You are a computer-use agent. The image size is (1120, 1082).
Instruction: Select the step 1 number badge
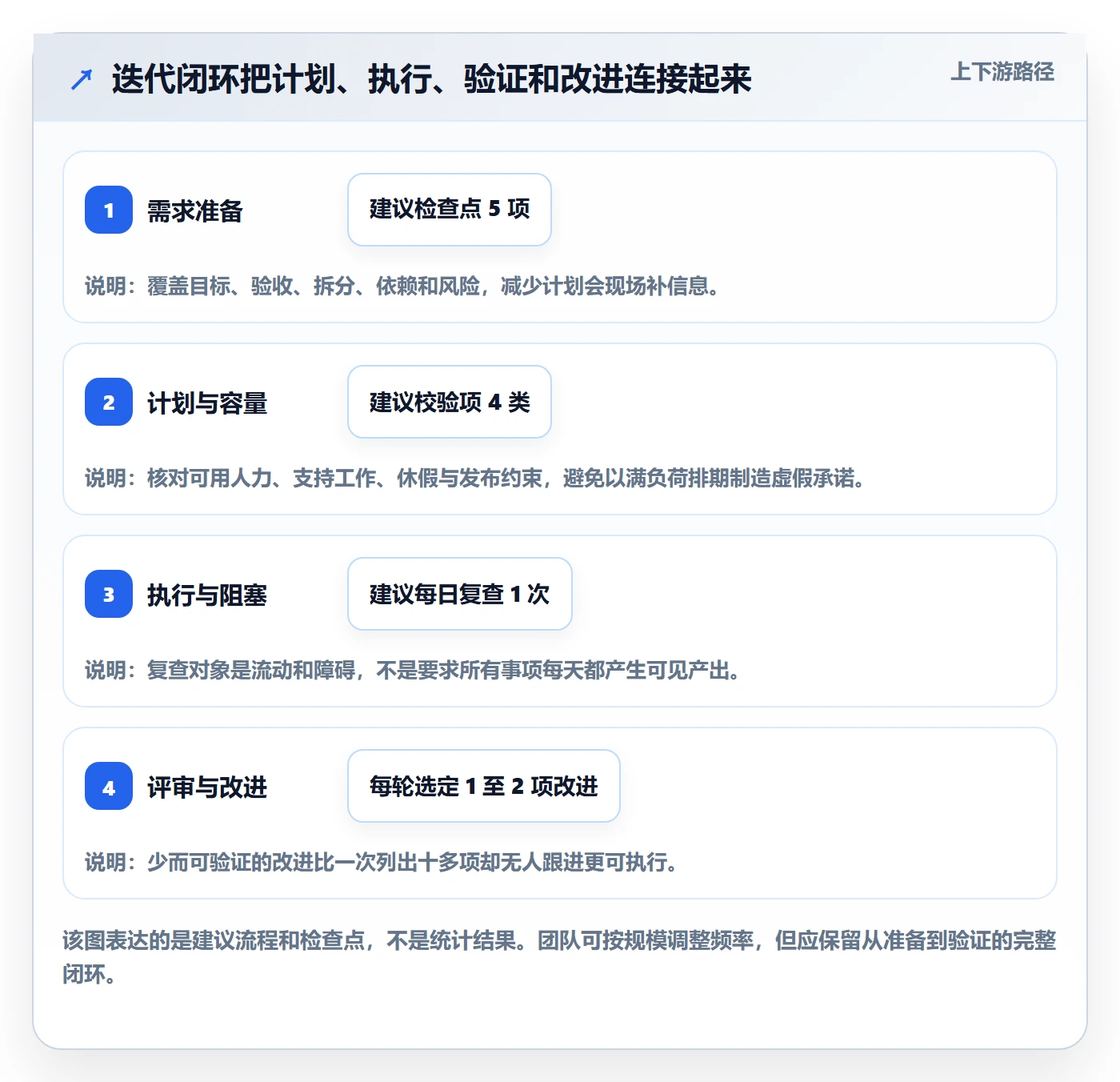109,210
